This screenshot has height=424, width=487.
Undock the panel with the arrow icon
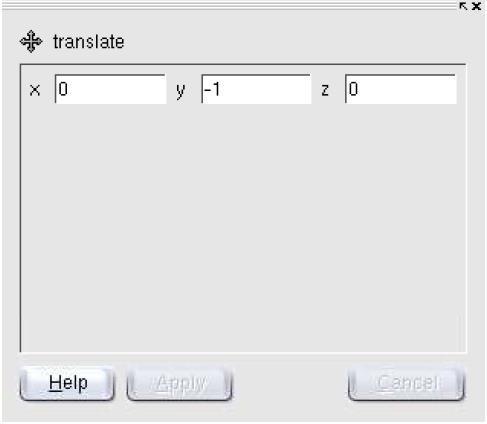(x=463, y=6)
